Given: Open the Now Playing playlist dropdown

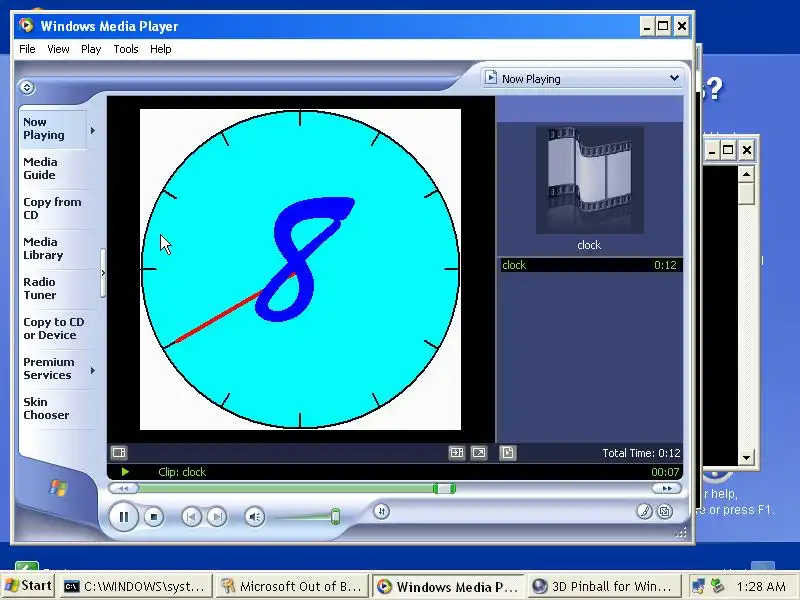Looking at the screenshot, I should point(674,78).
